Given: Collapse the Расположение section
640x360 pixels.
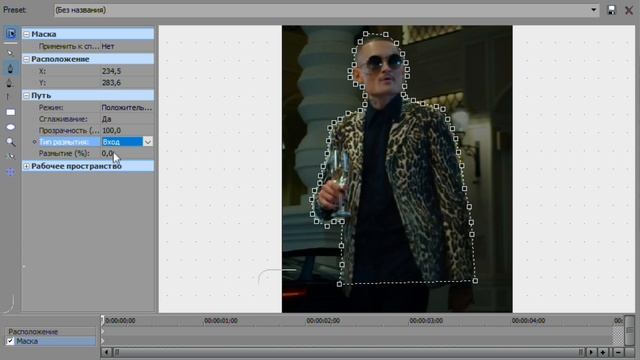Looking at the screenshot, I should (27, 59).
